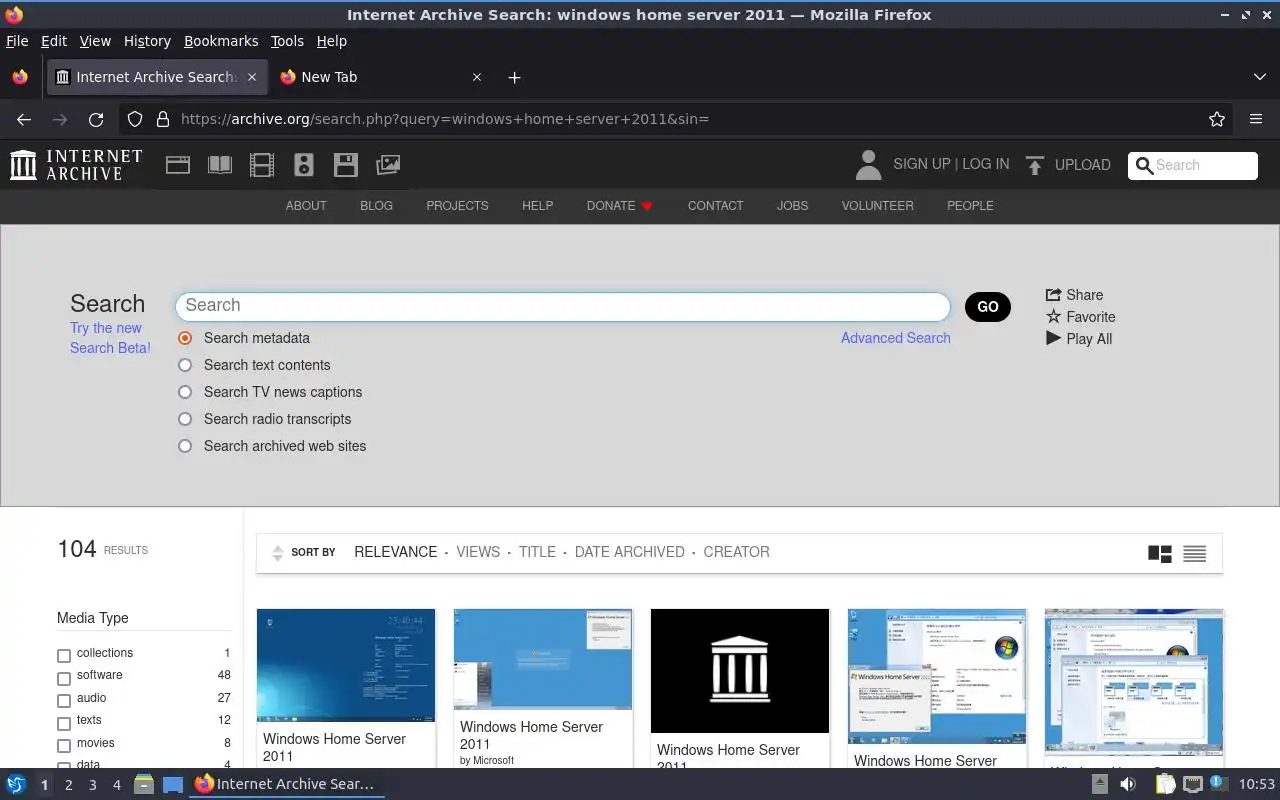This screenshot has width=1280, height=800.
Task: Open the Images icon
Action: click(x=388, y=165)
